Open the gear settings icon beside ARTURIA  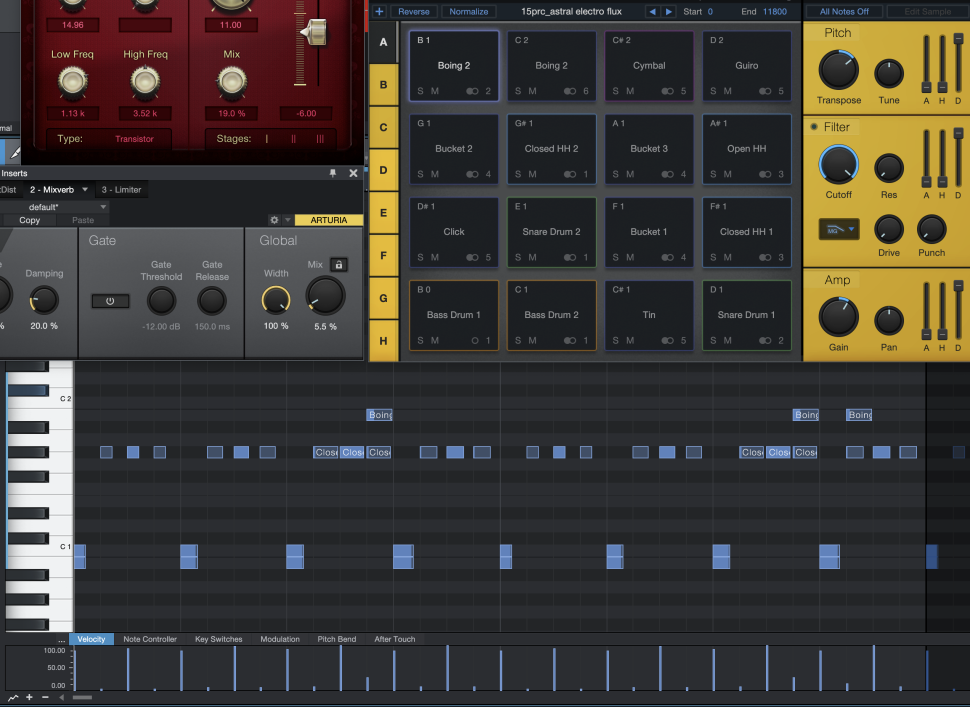[274, 220]
